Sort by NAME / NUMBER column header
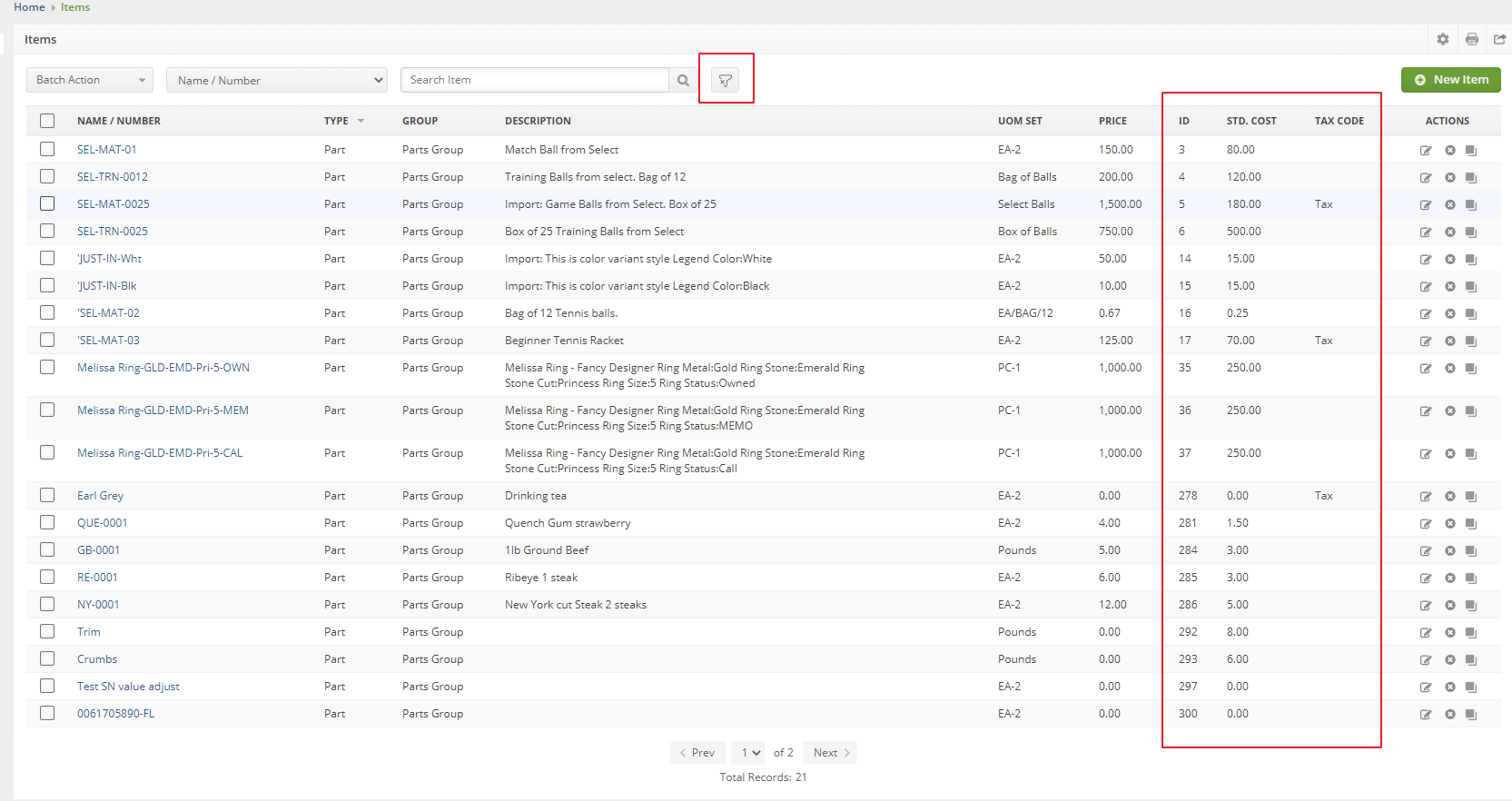 [x=119, y=121]
